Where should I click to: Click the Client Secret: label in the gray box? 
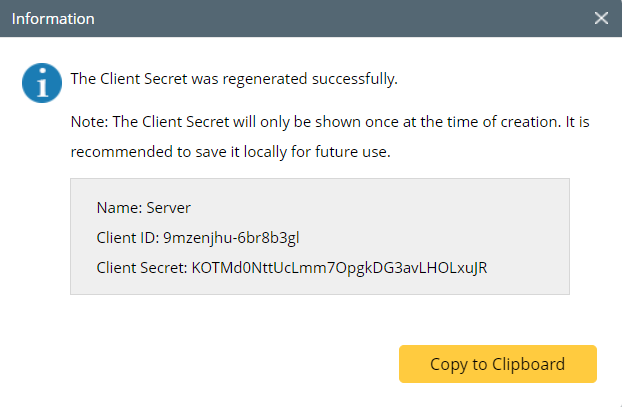click(141, 268)
